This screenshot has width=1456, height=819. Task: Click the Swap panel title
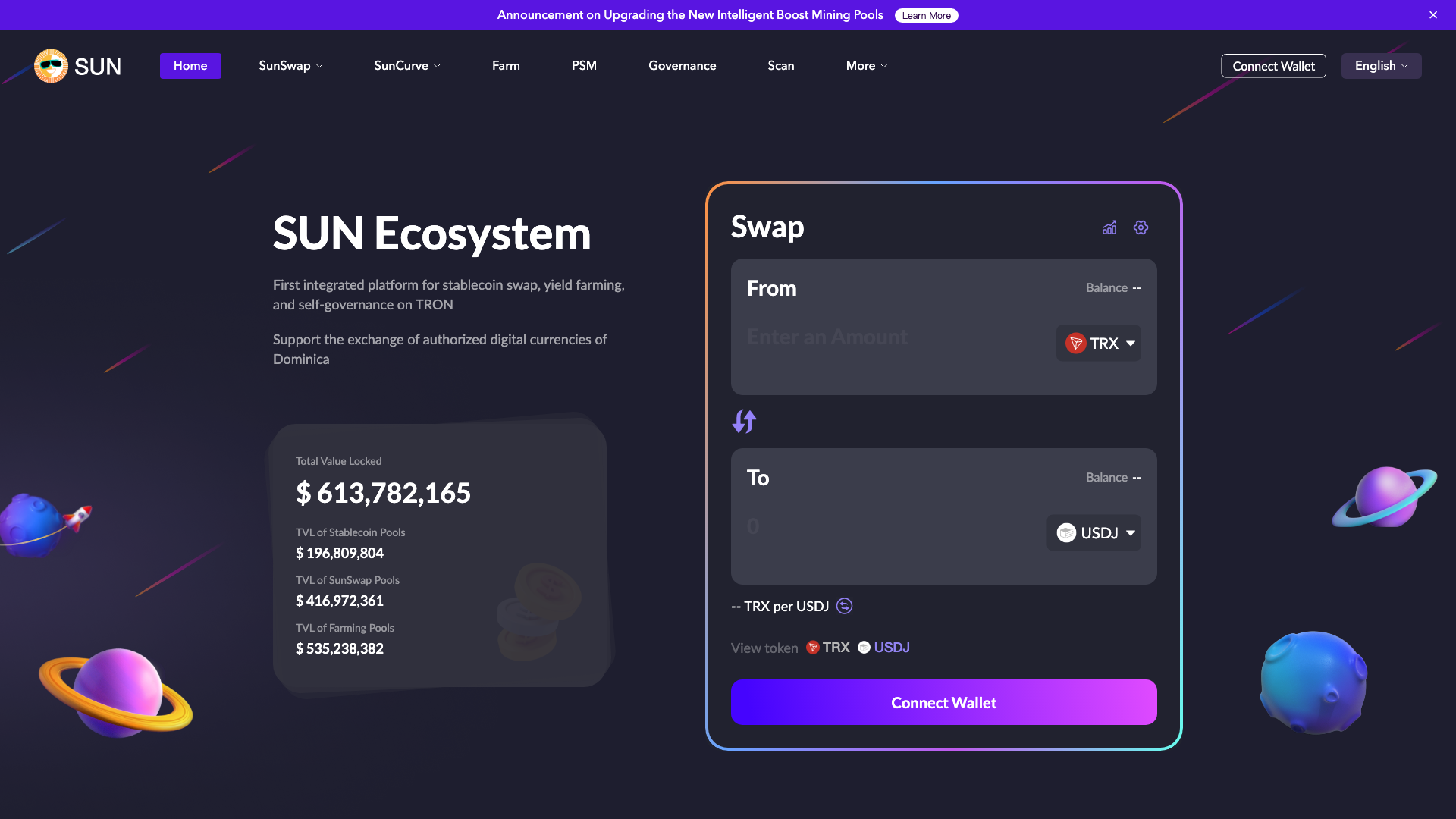point(767,227)
